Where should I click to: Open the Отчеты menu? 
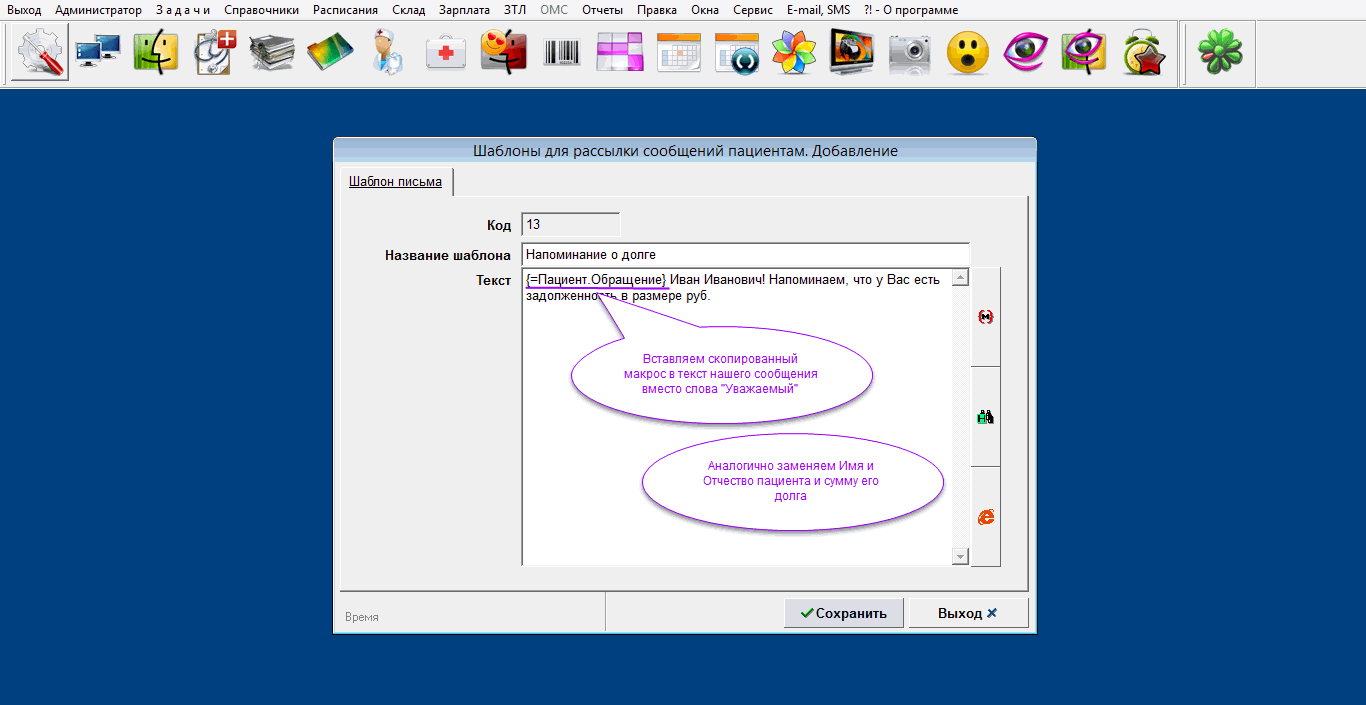coord(601,10)
